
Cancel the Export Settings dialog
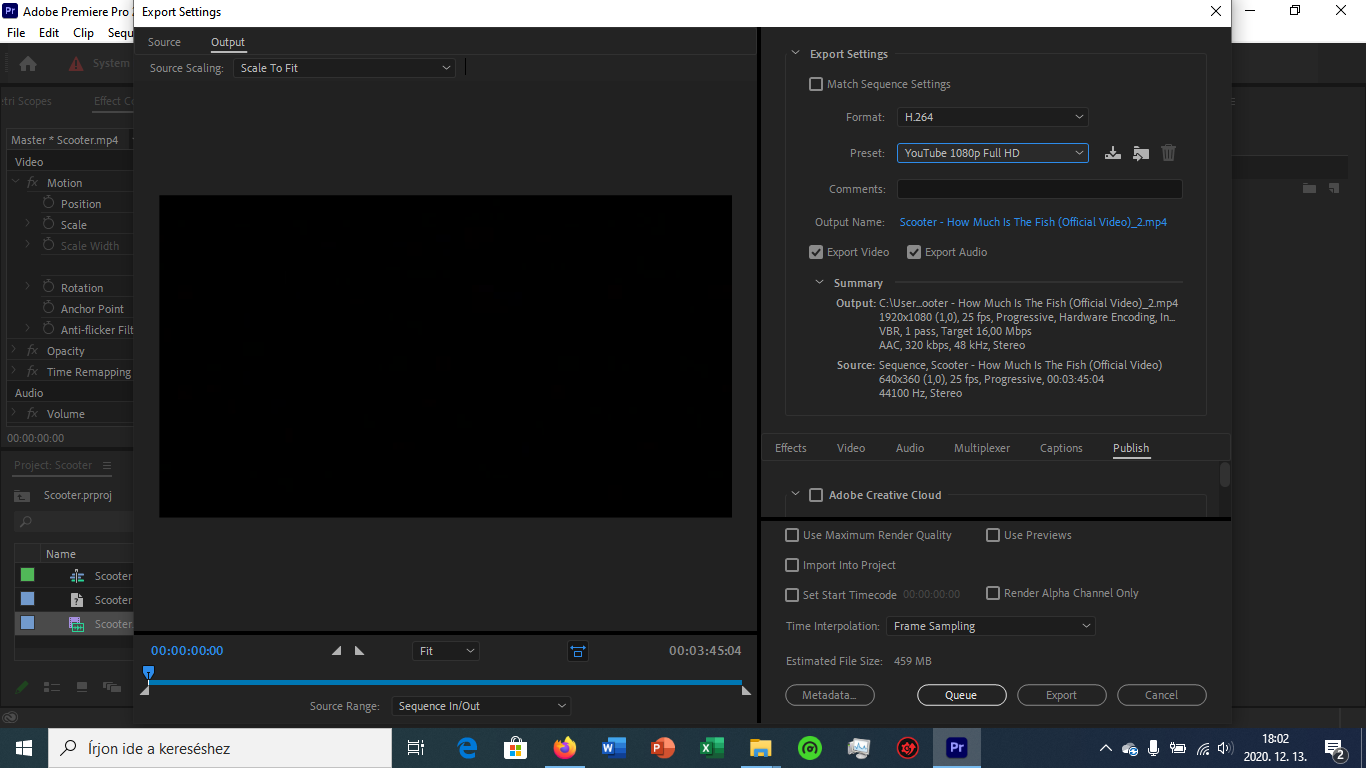pos(1162,695)
